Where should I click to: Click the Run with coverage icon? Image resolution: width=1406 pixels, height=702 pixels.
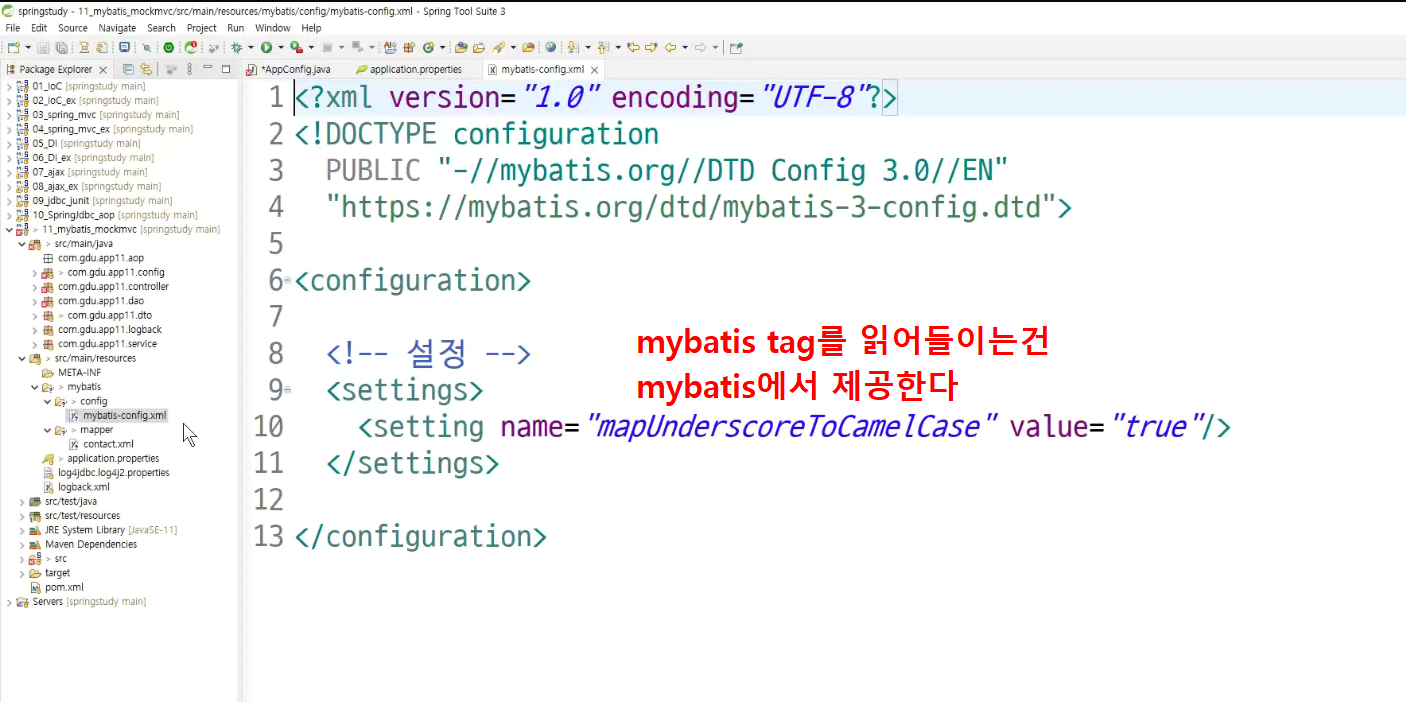[x=296, y=47]
